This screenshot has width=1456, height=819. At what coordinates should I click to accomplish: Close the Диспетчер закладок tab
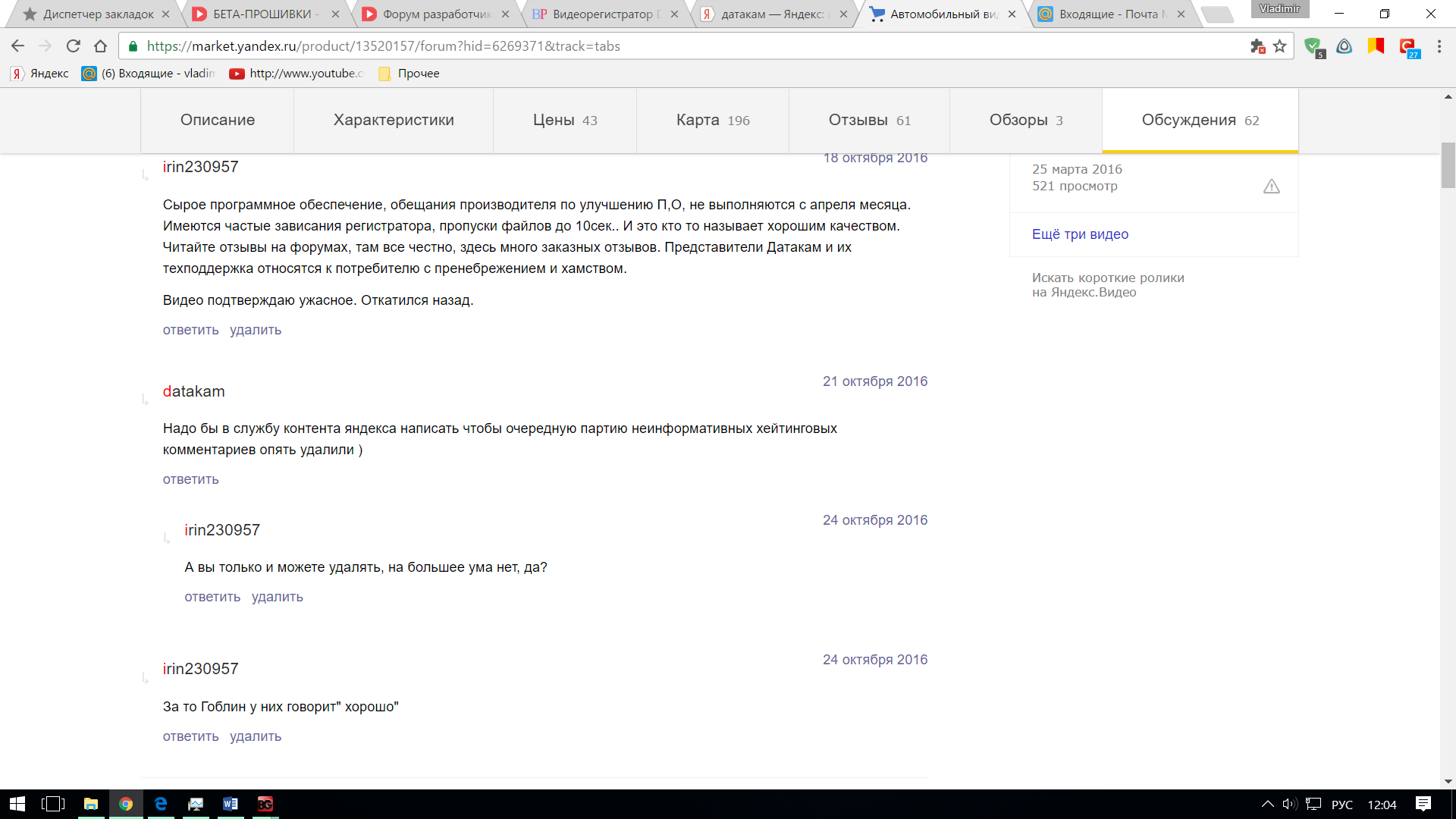pyautogui.click(x=165, y=14)
